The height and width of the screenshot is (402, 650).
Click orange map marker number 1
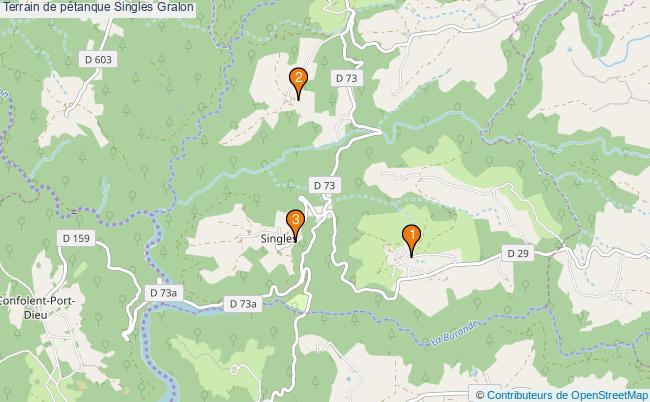pyautogui.click(x=411, y=240)
